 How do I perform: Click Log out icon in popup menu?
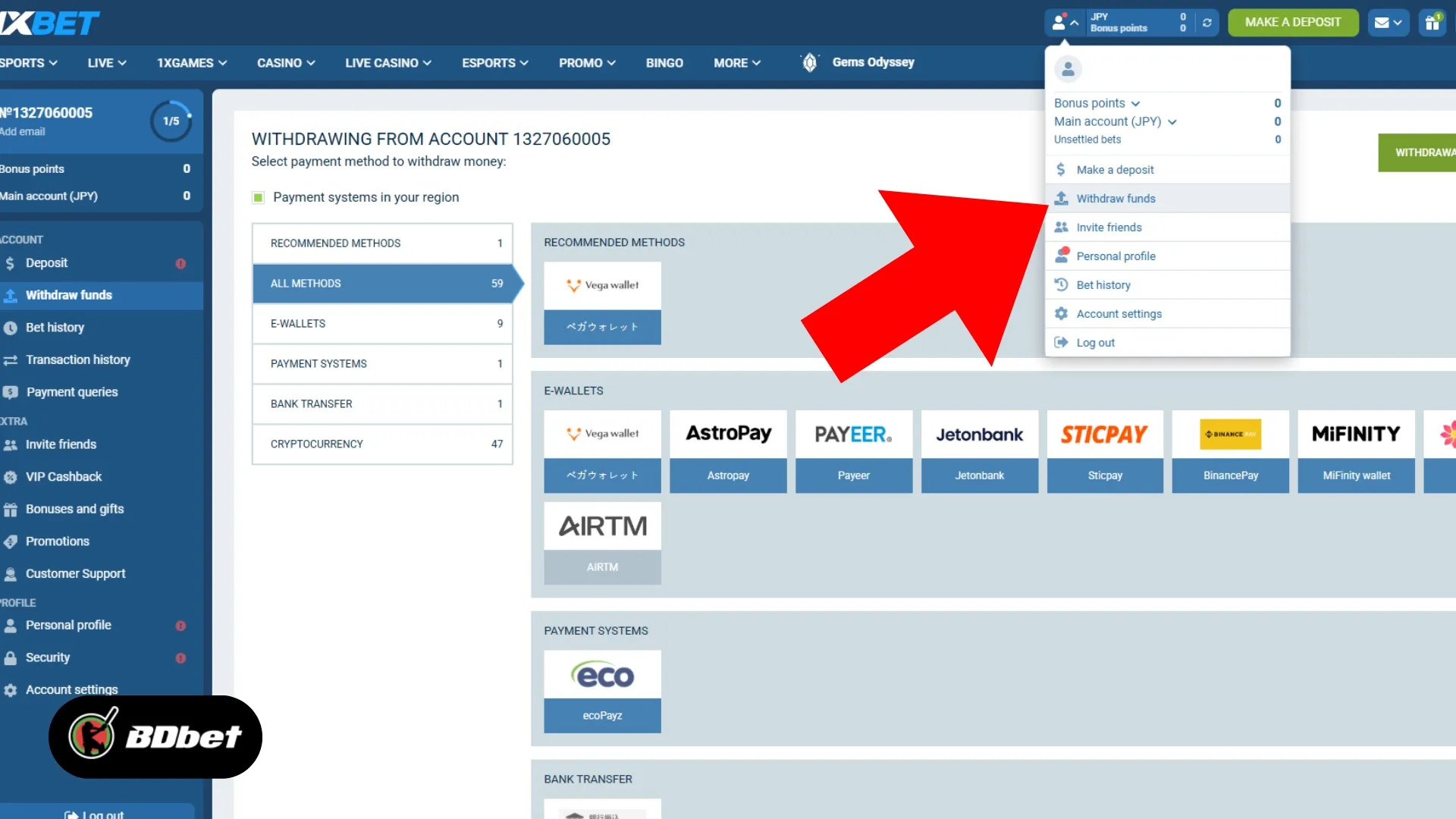1061,342
